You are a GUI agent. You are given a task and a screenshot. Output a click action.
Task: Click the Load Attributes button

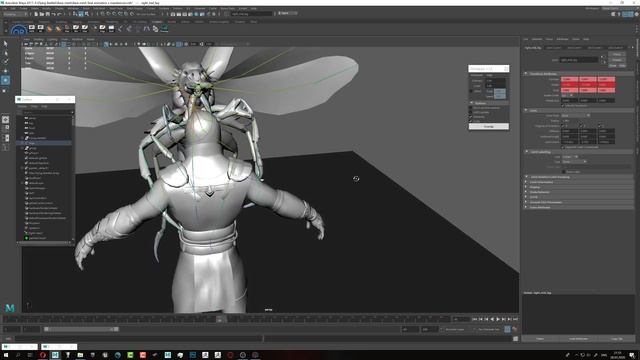pos(578,339)
